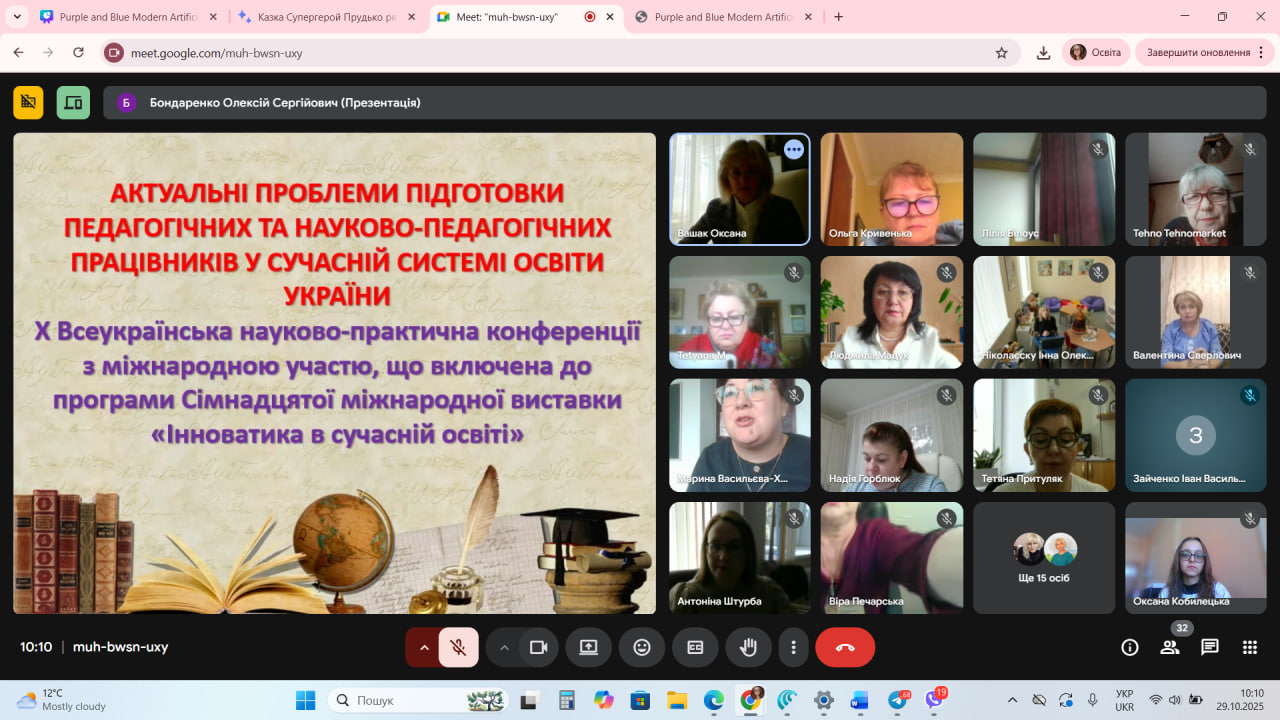
Task: Toggle the camera off
Action: pos(538,647)
